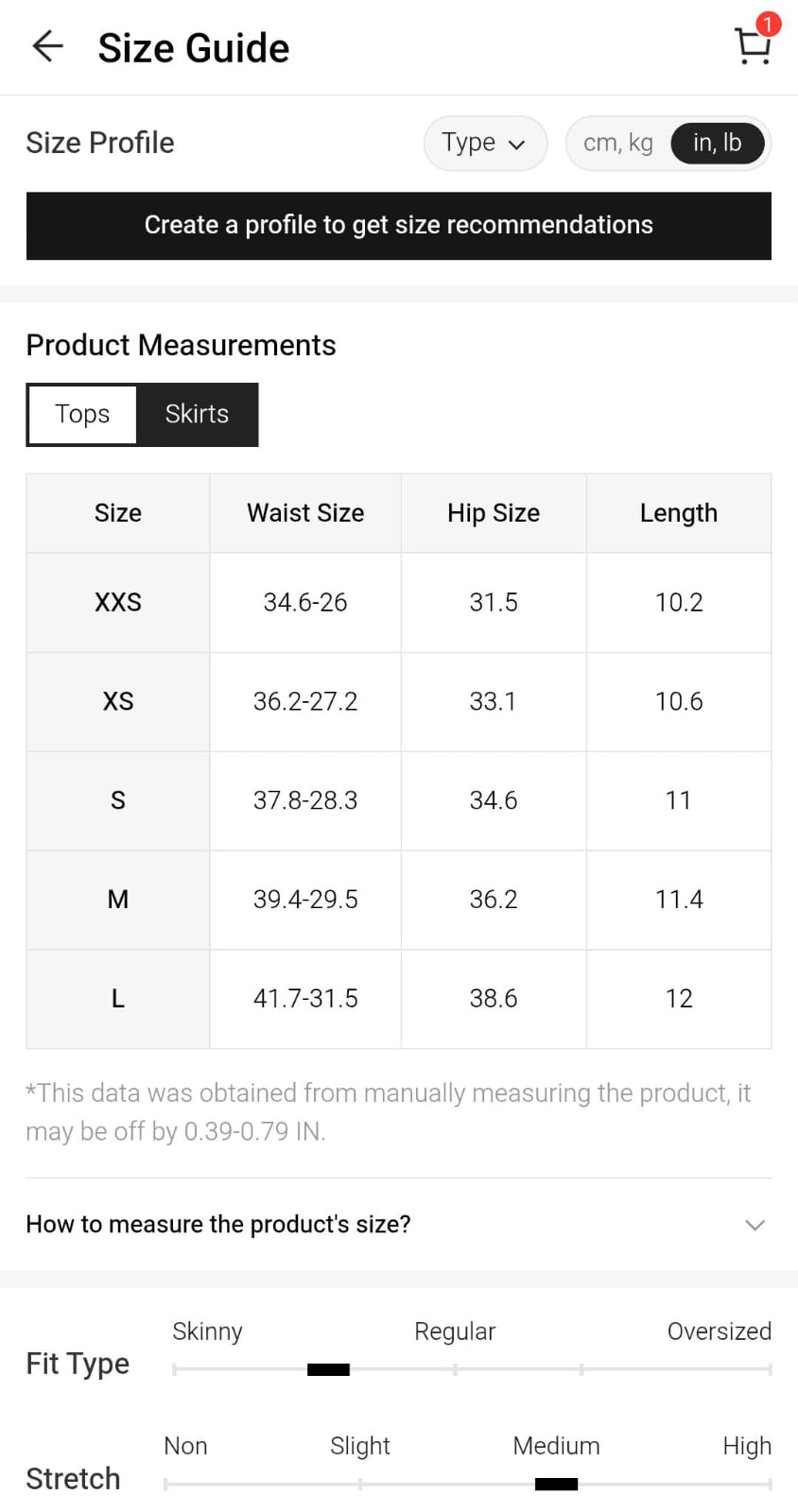Click the Stretch level slider marker
This screenshot has width=798, height=1512.
click(x=556, y=1485)
